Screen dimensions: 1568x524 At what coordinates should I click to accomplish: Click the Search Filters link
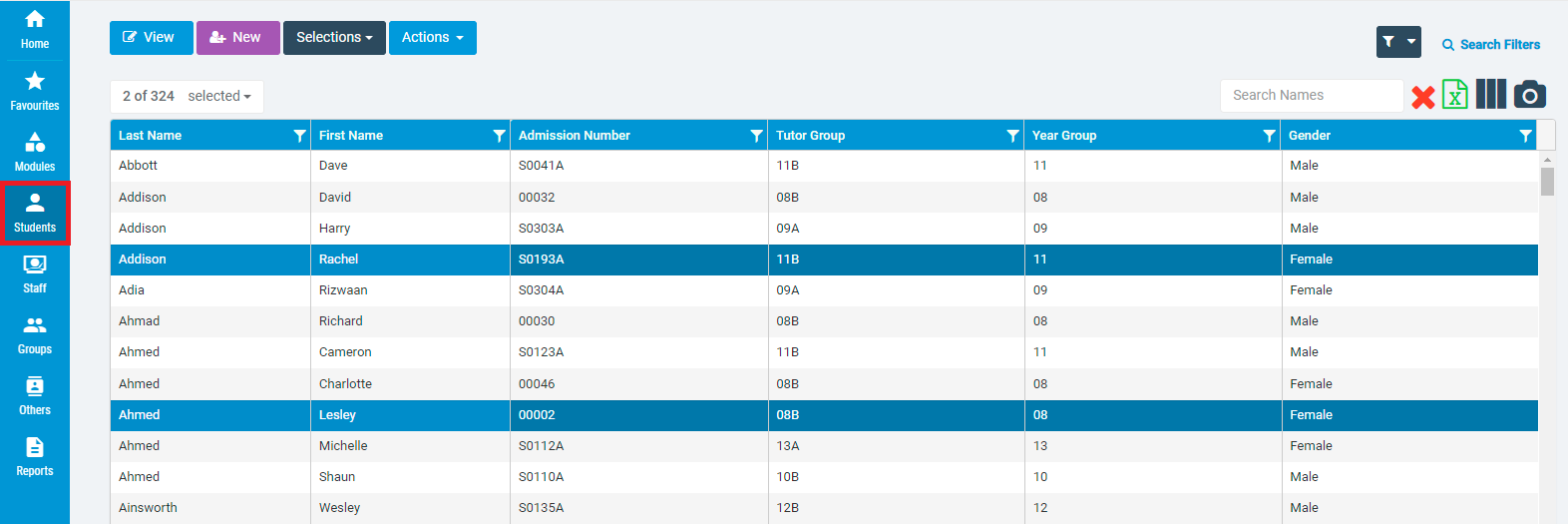pyautogui.click(x=1491, y=45)
